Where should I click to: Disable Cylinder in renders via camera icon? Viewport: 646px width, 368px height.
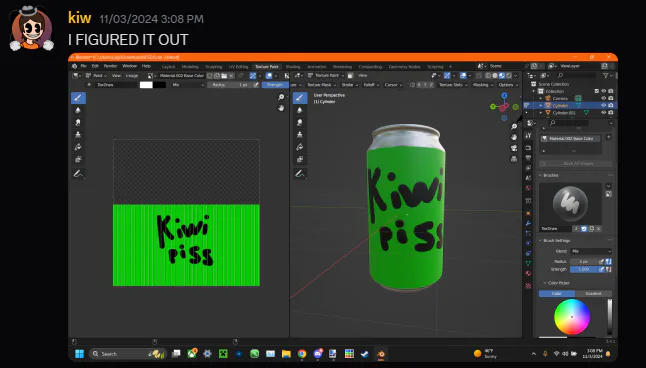click(x=611, y=105)
